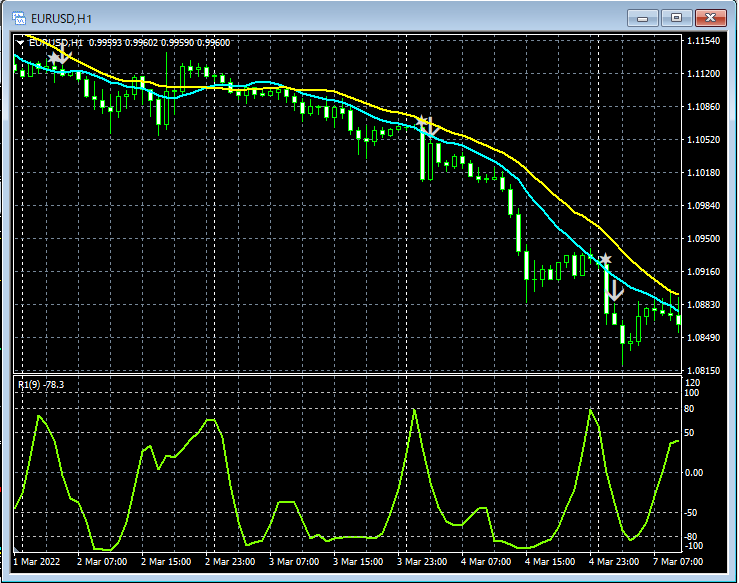Click the 1.08830 price scale label
Image resolution: width=739 pixels, height=583 pixels.
click(704, 304)
